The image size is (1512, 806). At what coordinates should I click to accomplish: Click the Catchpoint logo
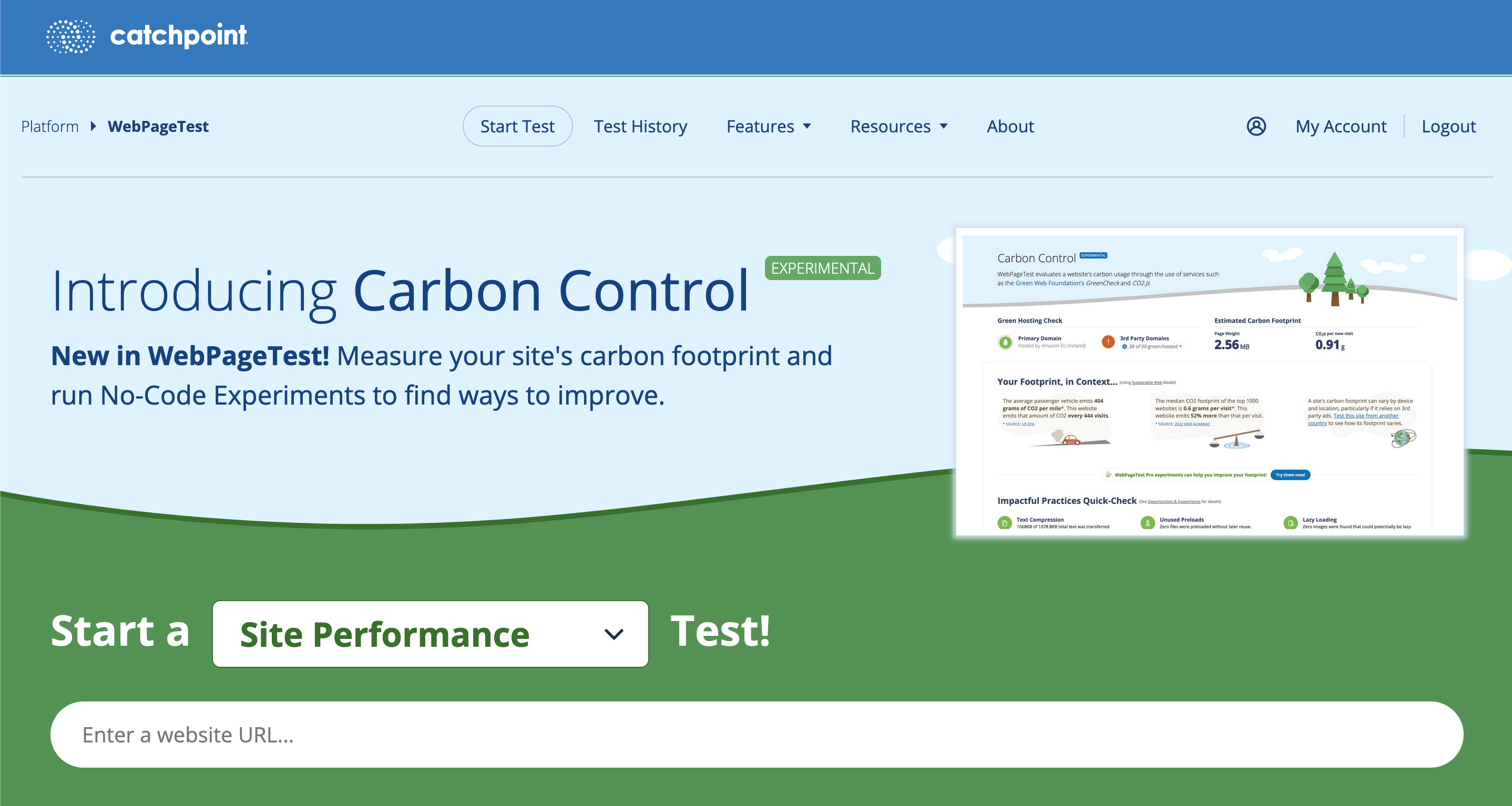(x=147, y=37)
